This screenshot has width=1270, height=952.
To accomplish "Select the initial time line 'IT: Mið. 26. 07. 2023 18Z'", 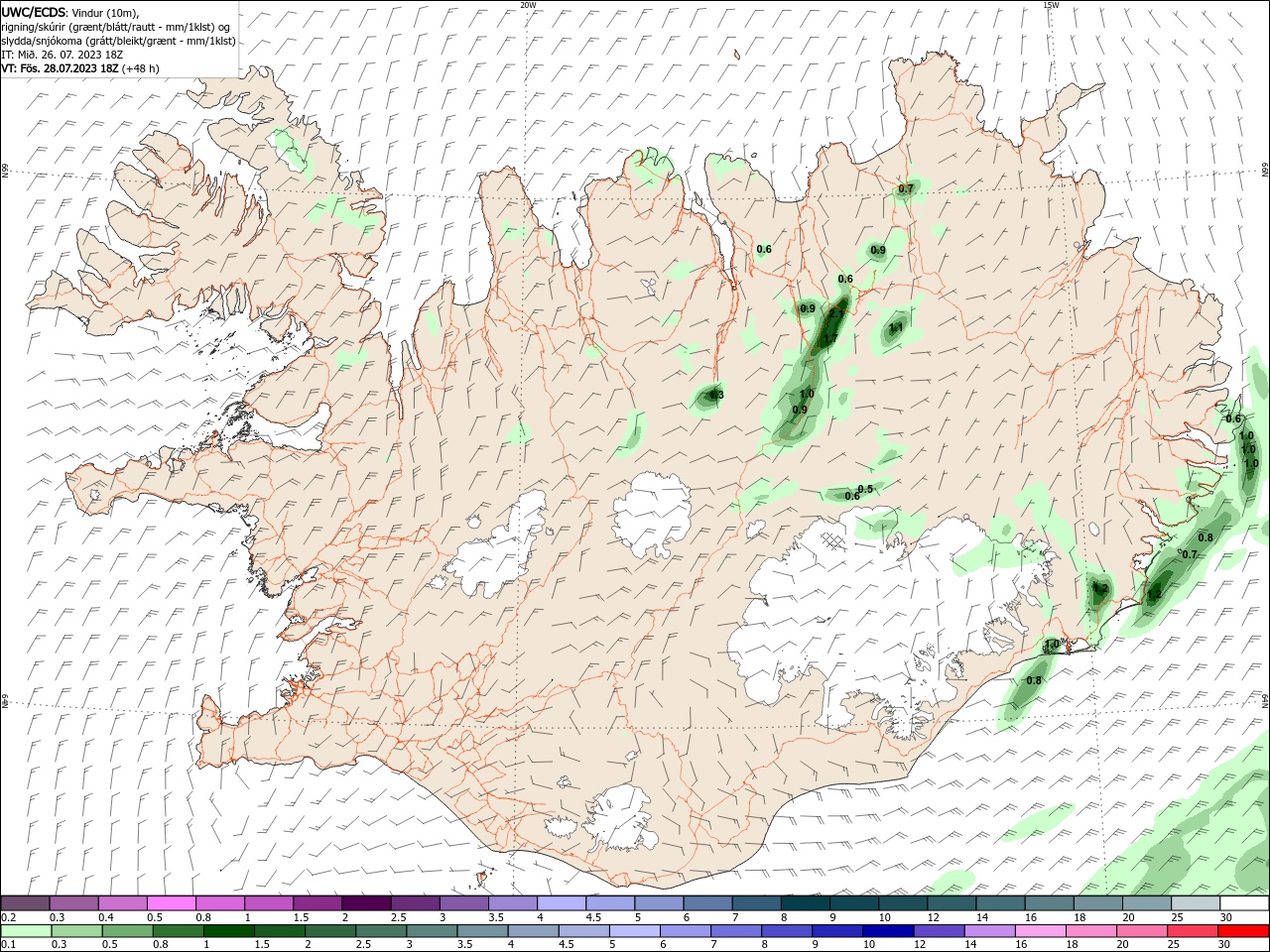I will (x=63, y=55).
